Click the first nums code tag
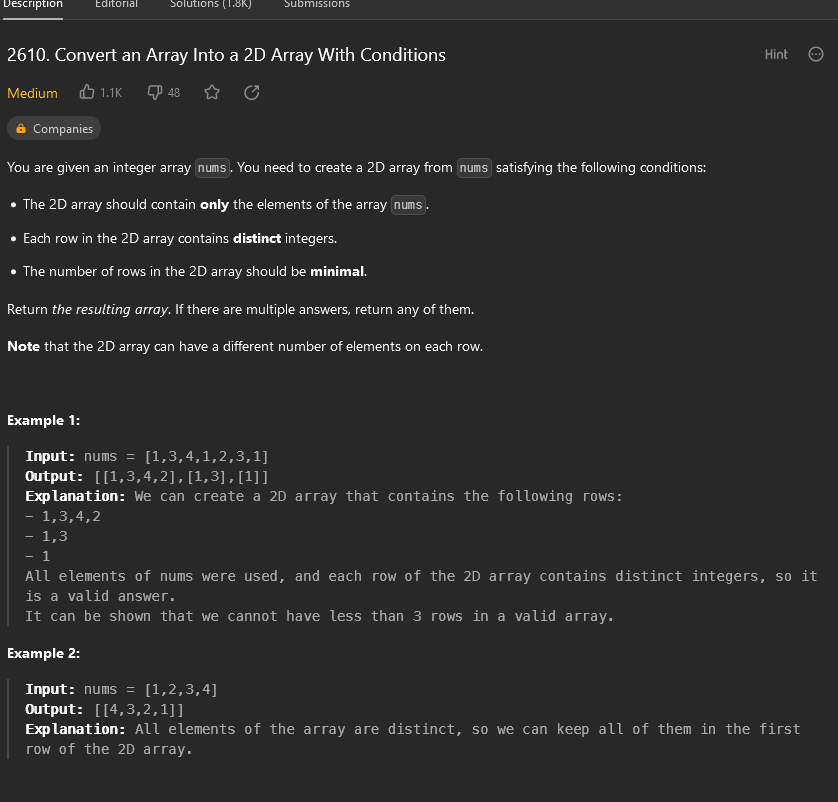The image size is (838, 802). [212, 168]
